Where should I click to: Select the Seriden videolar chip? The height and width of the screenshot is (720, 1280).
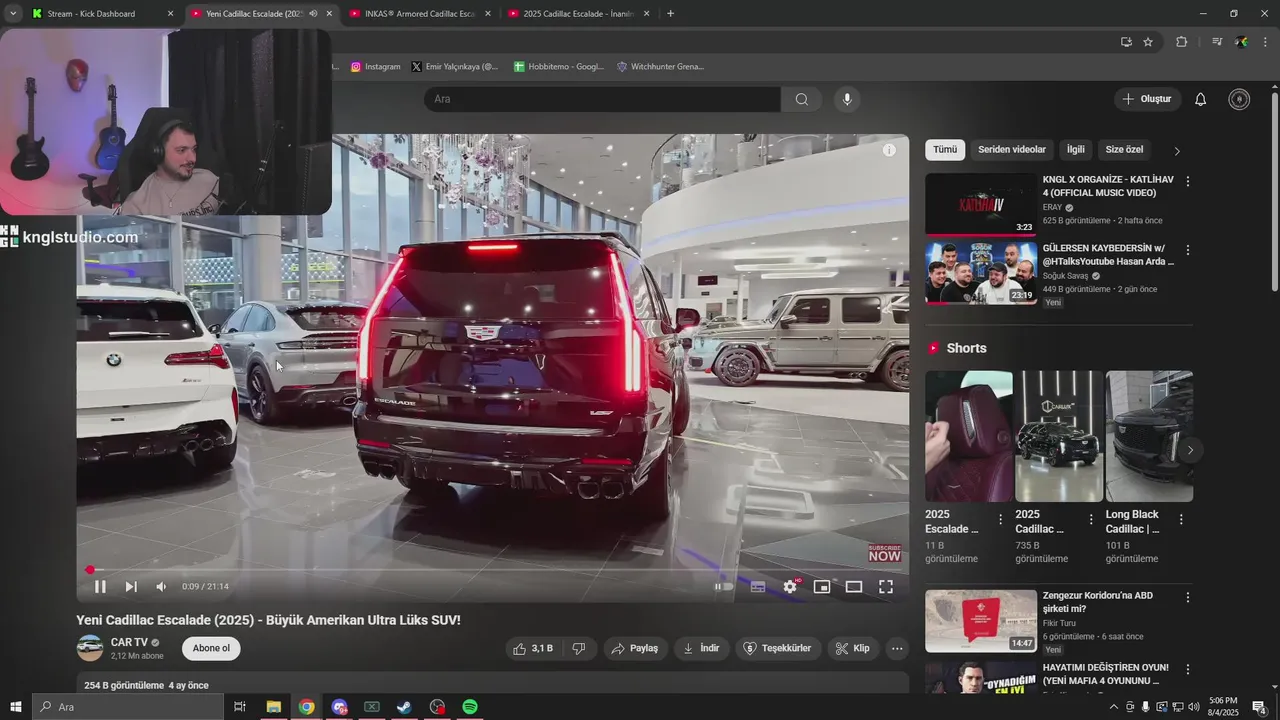[x=1012, y=150]
